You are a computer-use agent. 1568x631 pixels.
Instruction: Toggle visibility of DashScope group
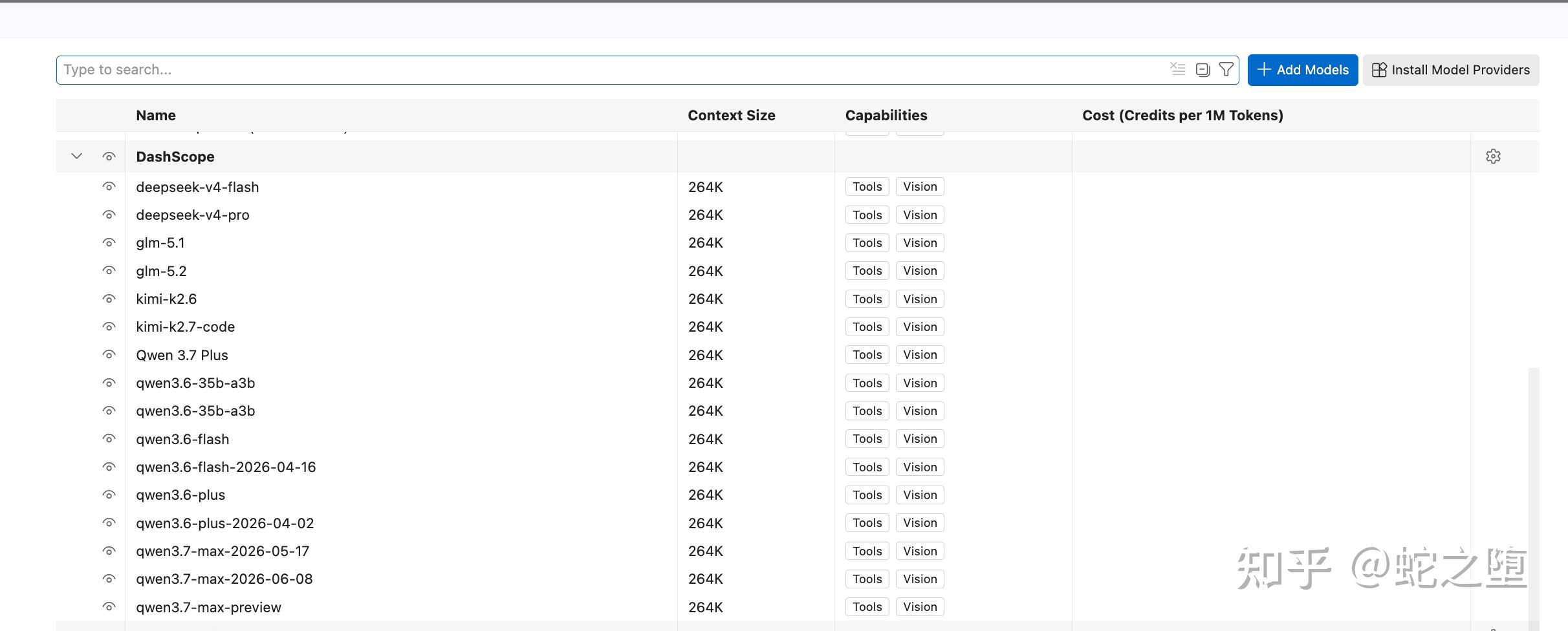pos(109,156)
